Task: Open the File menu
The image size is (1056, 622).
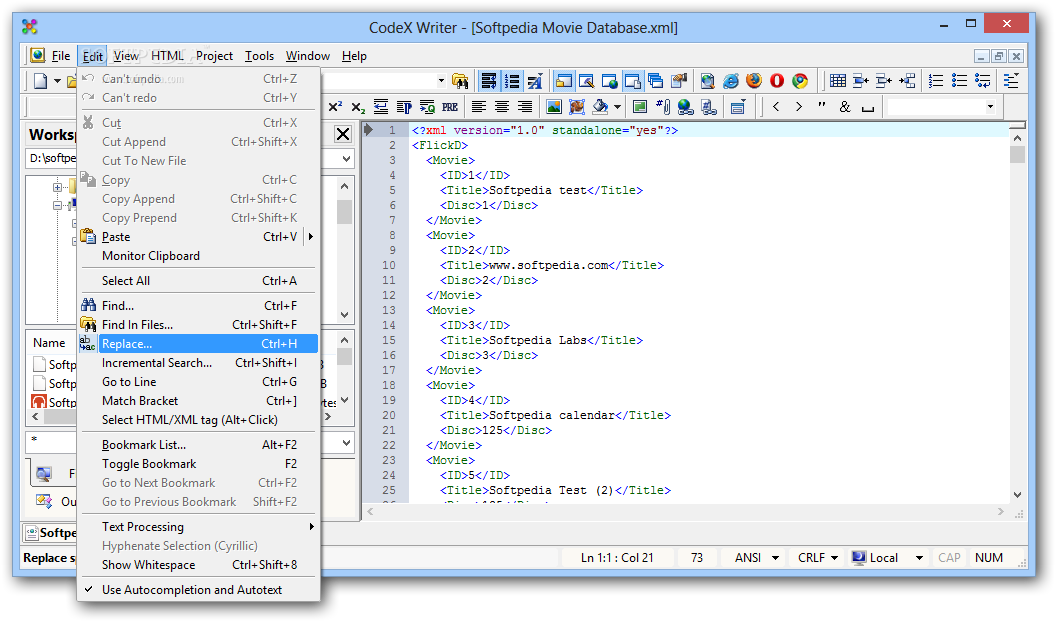Action: coord(61,56)
